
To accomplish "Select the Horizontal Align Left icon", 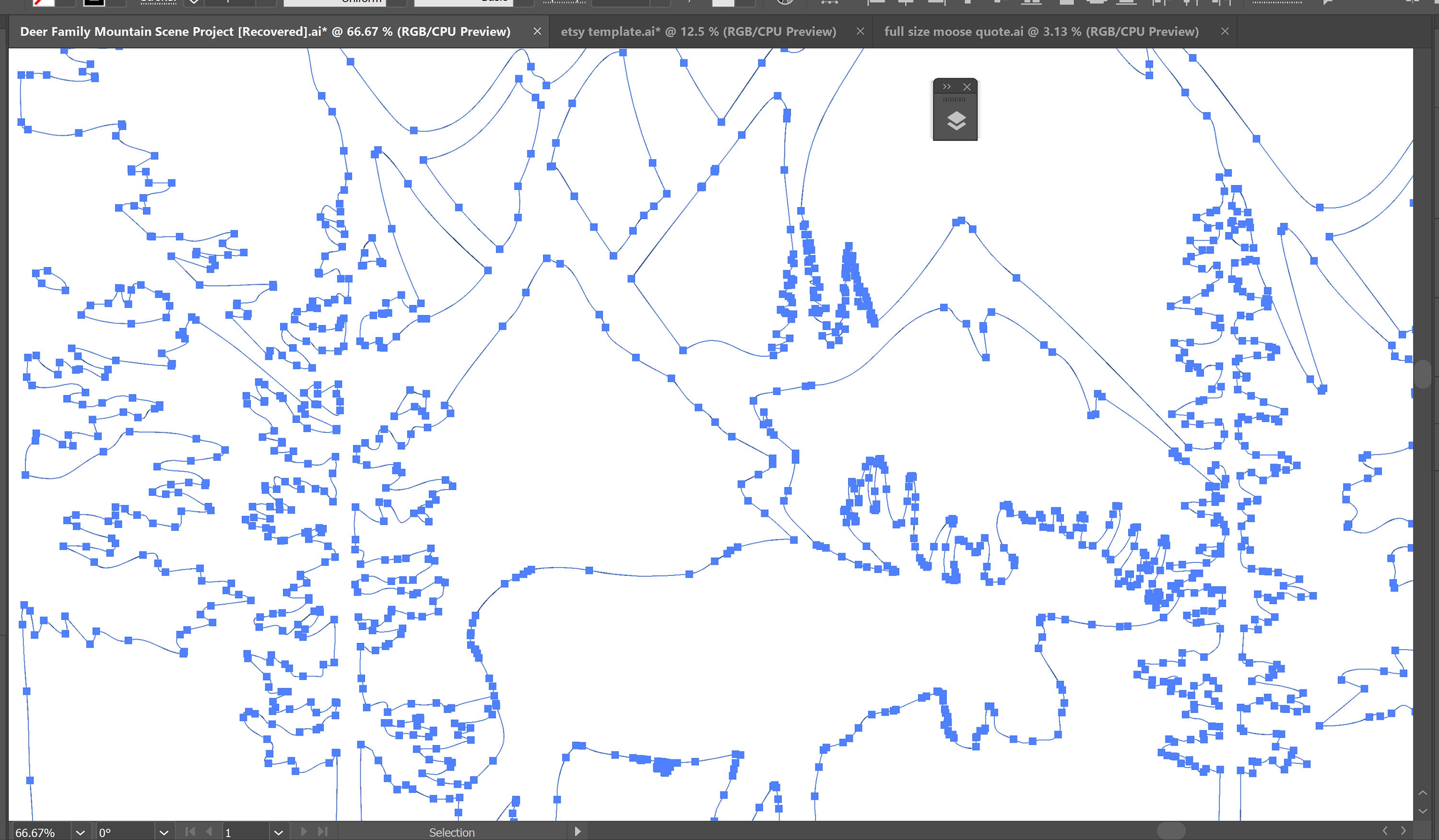I will coord(876,3).
